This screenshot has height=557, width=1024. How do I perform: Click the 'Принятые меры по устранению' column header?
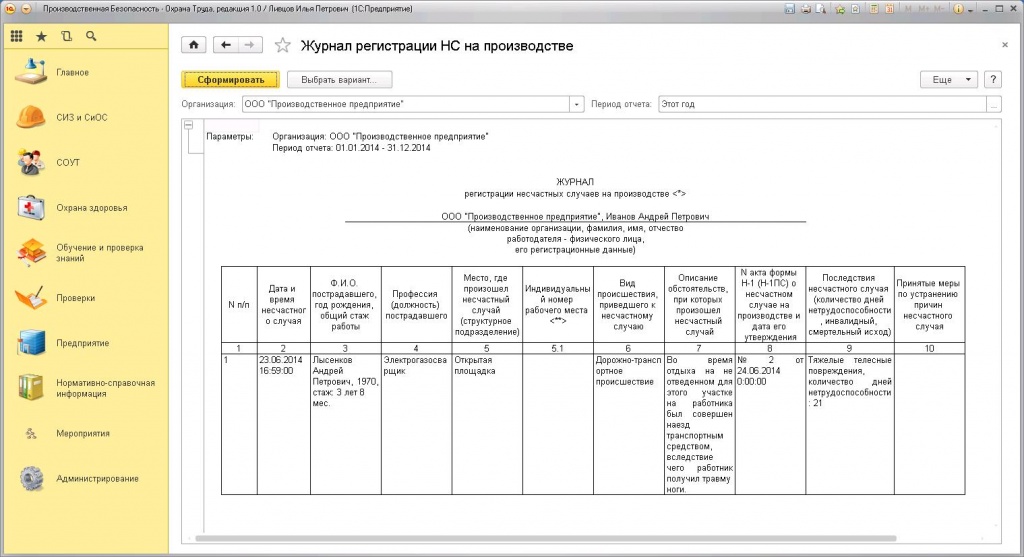pyautogui.click(x=929, y=305)
